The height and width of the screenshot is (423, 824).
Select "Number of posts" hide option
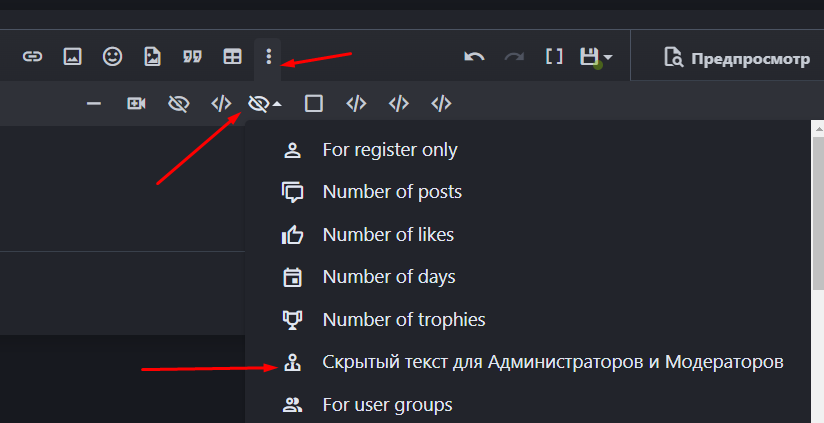pyautogui.click(x=392, y=192)
